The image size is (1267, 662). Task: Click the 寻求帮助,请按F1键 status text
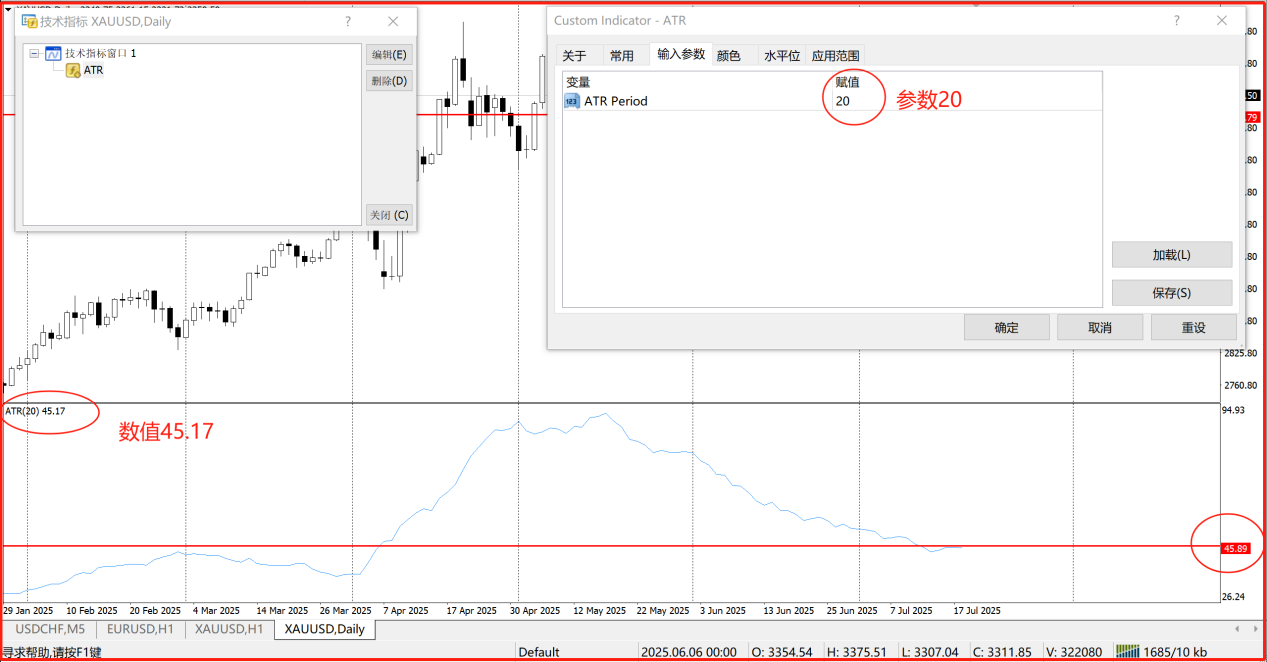(52, 652)
